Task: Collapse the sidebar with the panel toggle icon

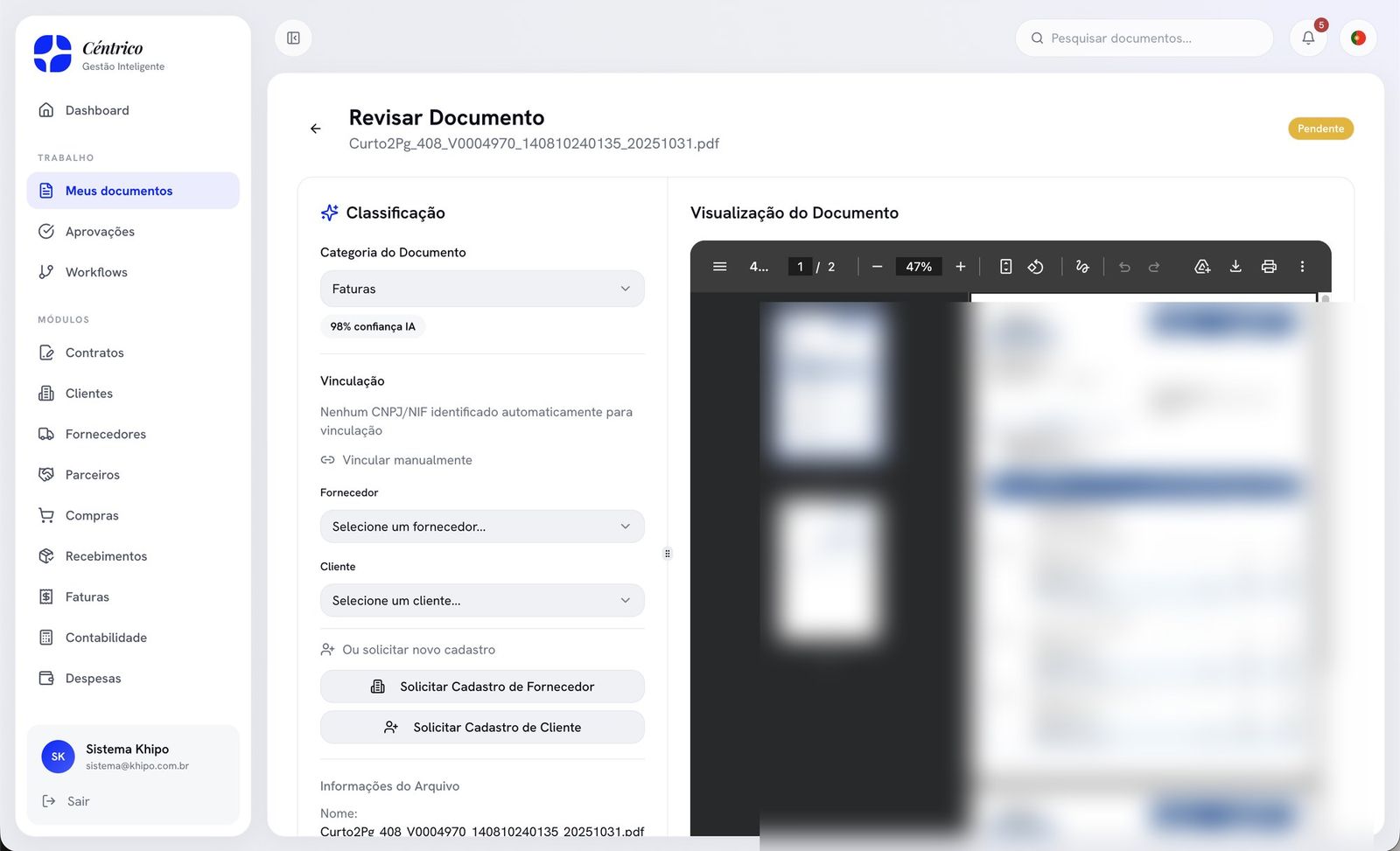Action: (293, 38)
